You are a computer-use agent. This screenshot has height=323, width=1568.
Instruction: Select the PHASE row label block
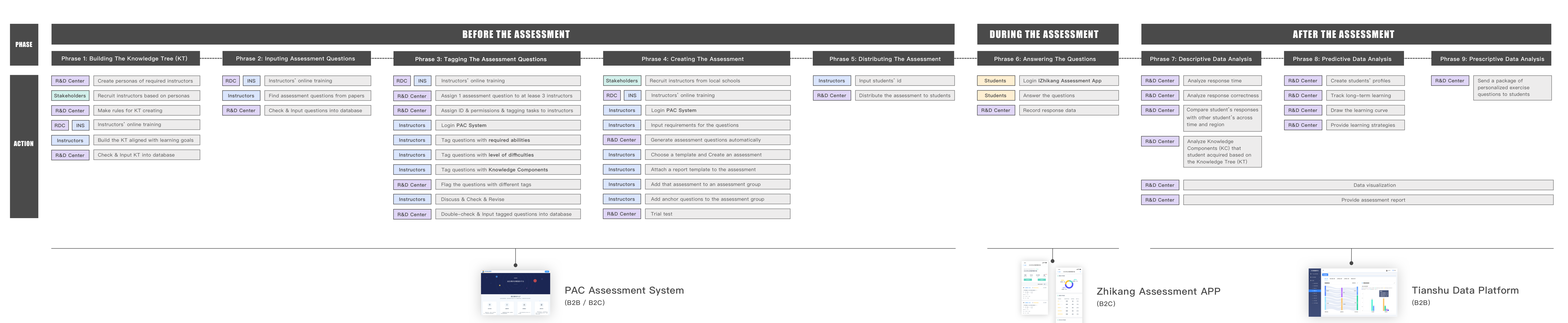[x=24, y=44]
